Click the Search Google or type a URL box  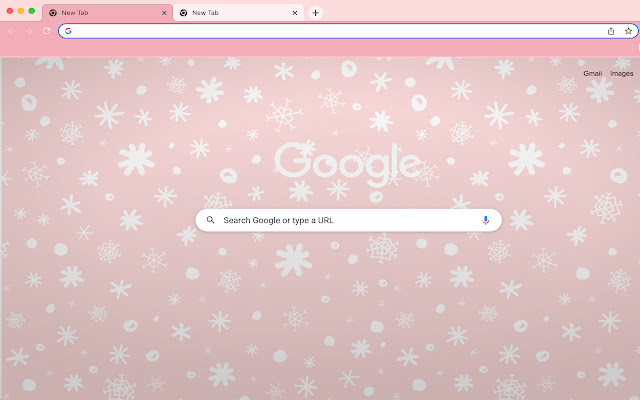pyautogui.click(x=349, y=220)
